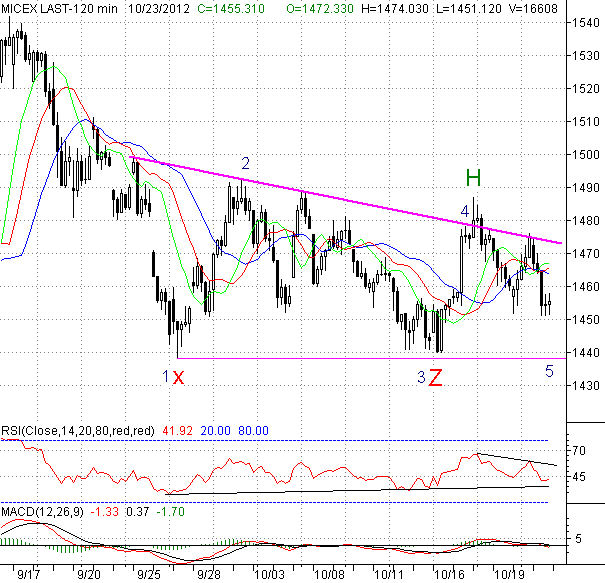This screenshot has width=605, height=583.
Task: Click the MACD histogram value -1.70
Action: (171, 512)
